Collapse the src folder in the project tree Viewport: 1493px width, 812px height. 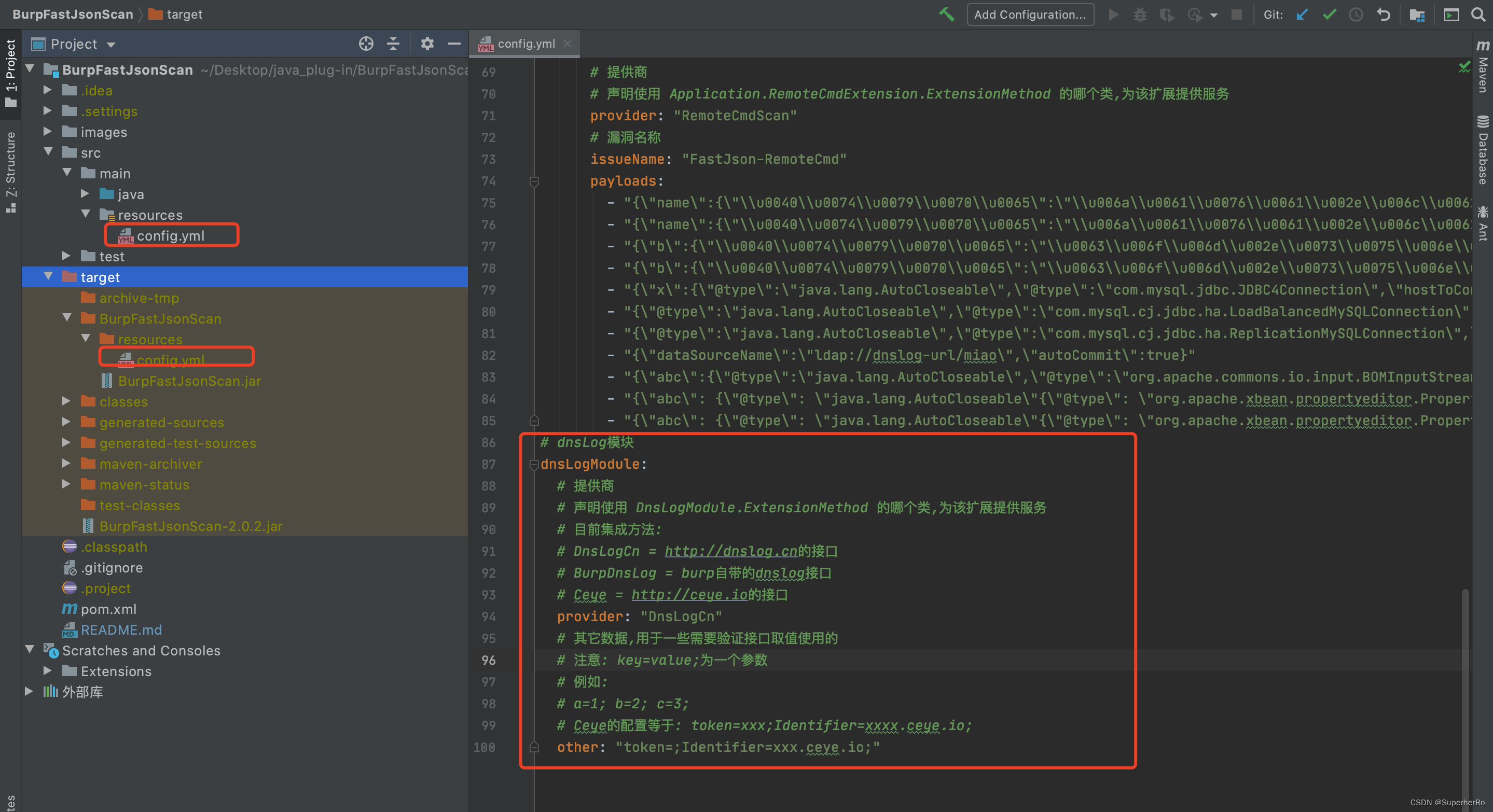coord(49,152)
